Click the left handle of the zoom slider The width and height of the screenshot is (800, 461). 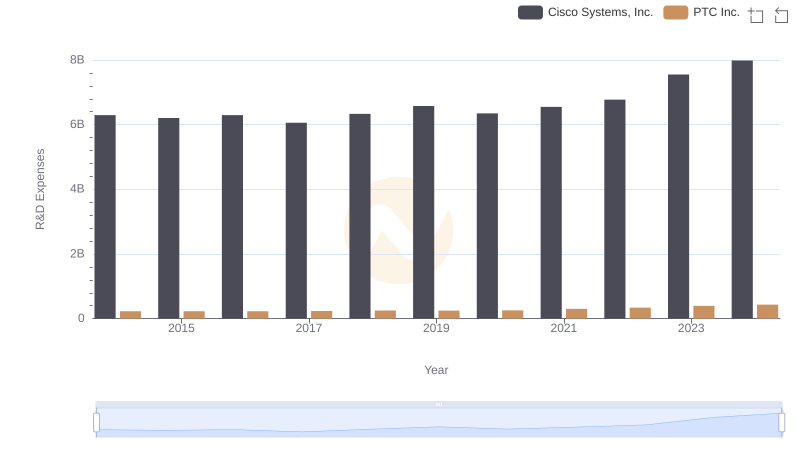[96, 422]
